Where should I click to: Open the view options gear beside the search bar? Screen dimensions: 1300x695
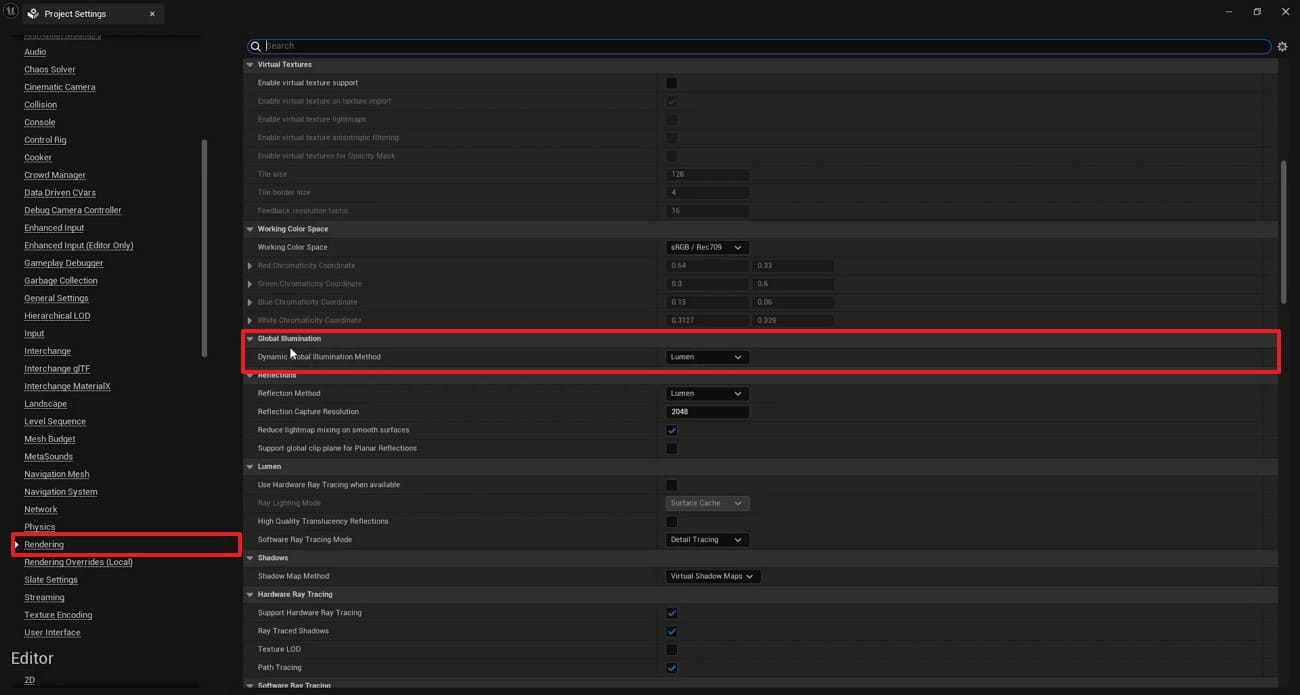(1282, 46)
